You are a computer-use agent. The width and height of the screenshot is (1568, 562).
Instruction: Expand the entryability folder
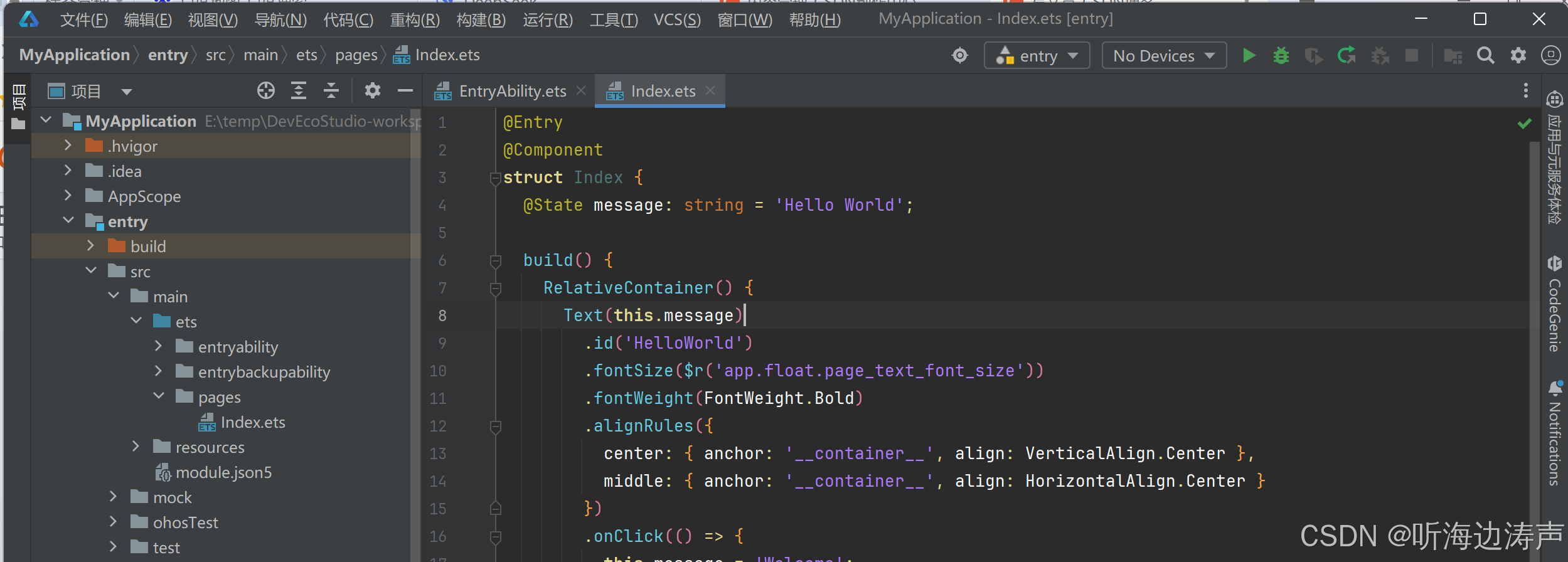[158, 346]
